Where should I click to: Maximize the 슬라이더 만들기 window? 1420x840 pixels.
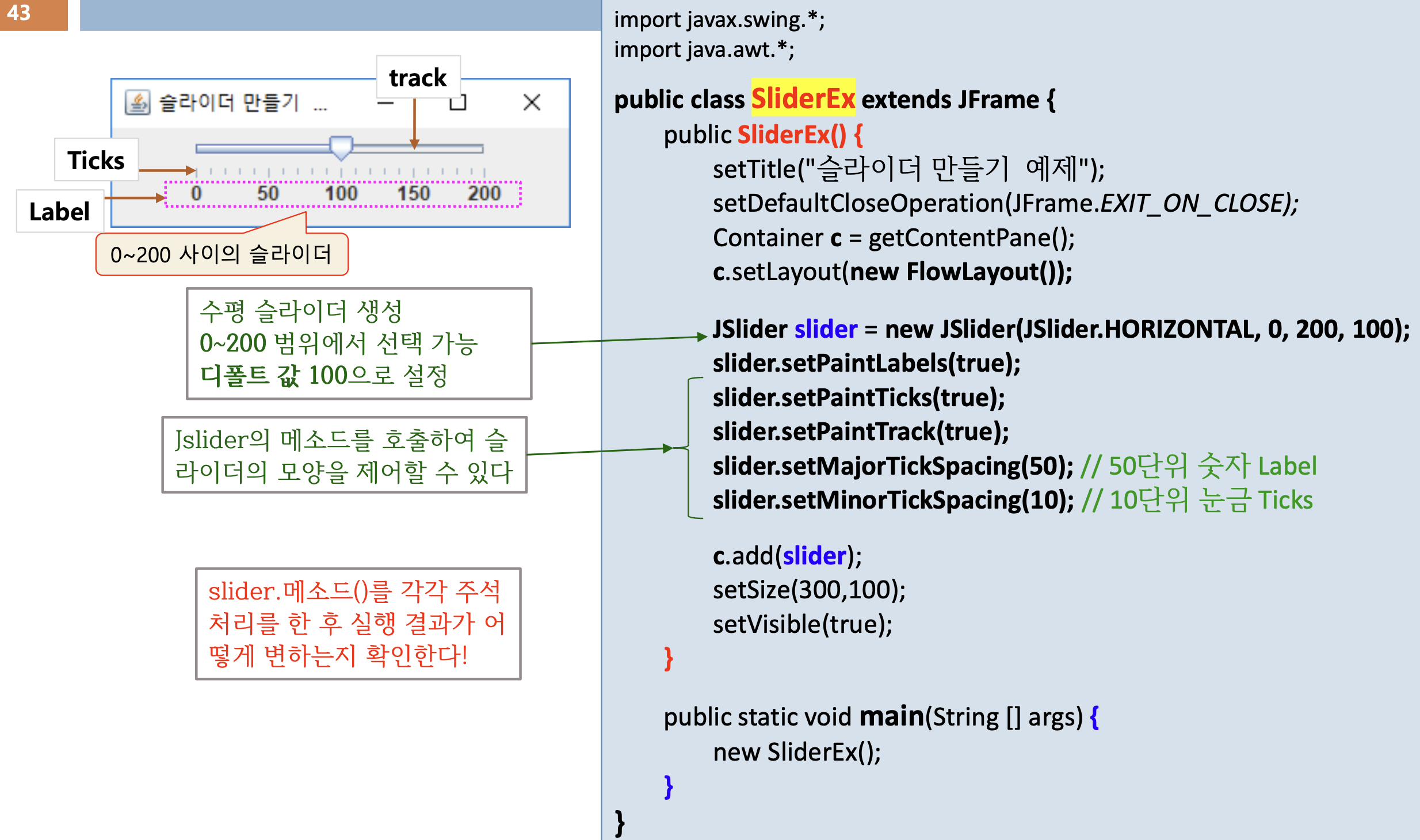tap(457, 104)
